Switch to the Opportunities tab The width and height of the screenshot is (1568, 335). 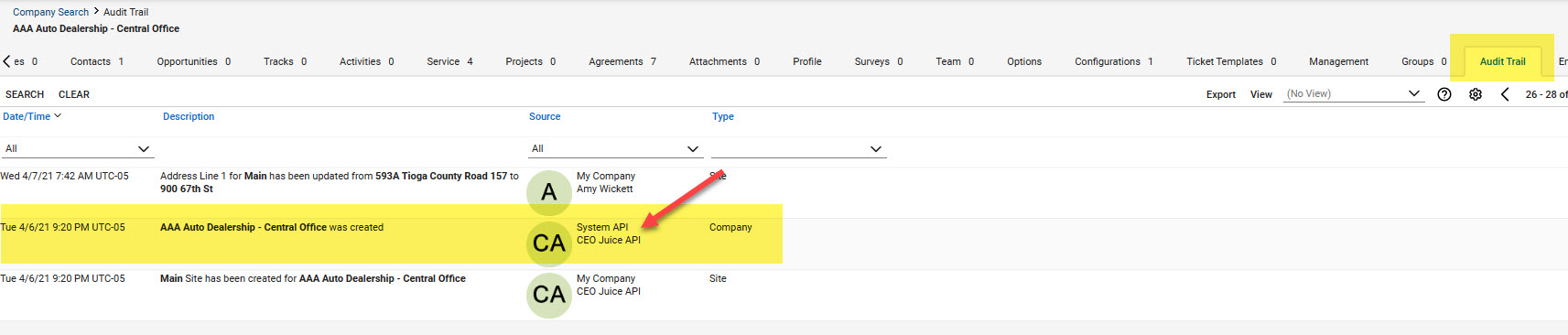click(193, 61)
